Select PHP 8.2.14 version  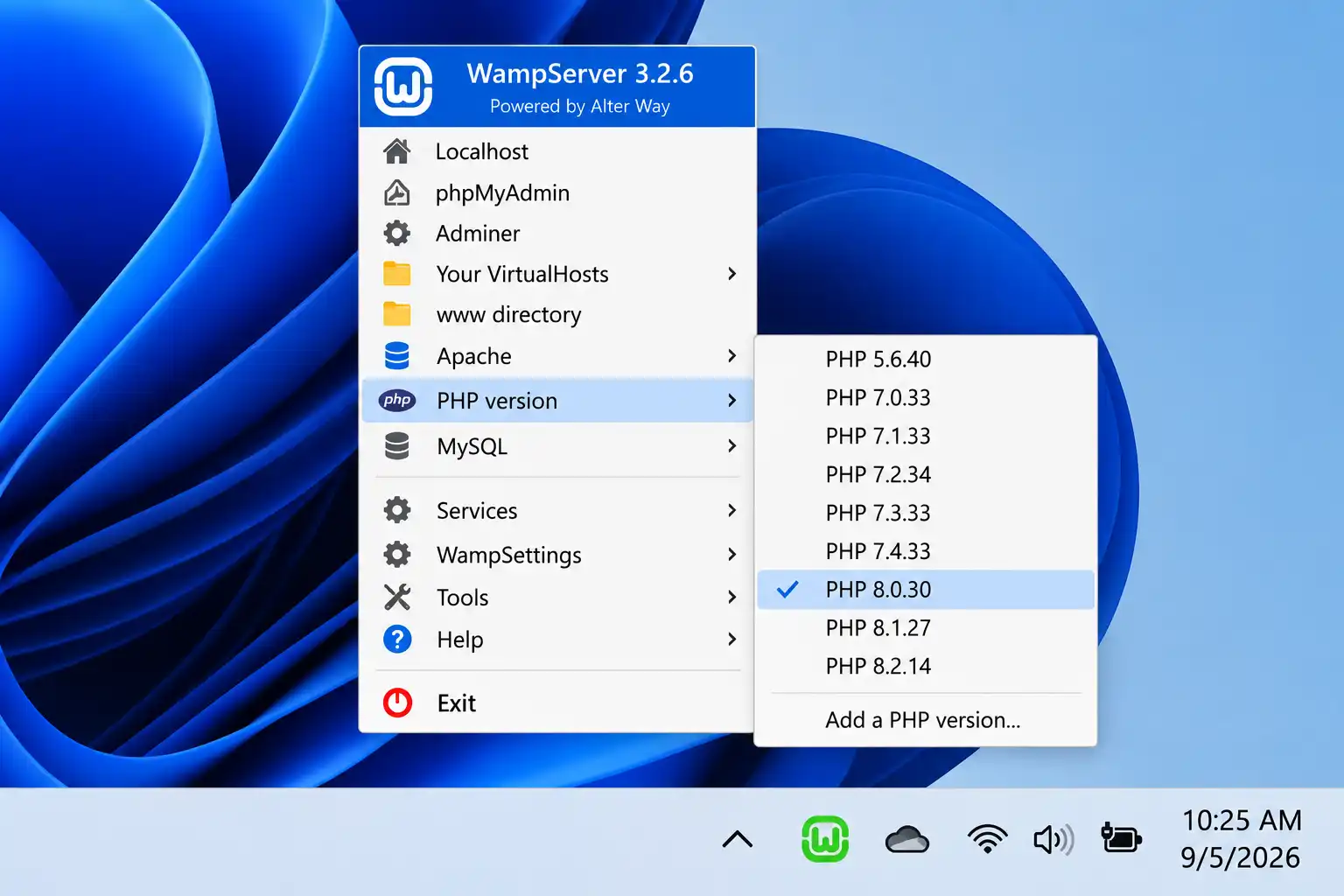[x=926, y=667]
